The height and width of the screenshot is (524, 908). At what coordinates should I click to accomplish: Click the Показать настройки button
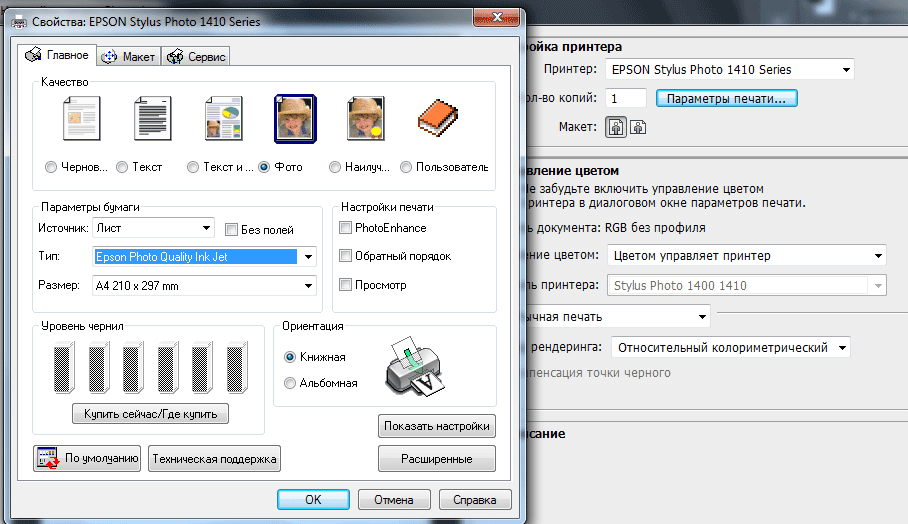pyautogui.click(x=437, y=426)
